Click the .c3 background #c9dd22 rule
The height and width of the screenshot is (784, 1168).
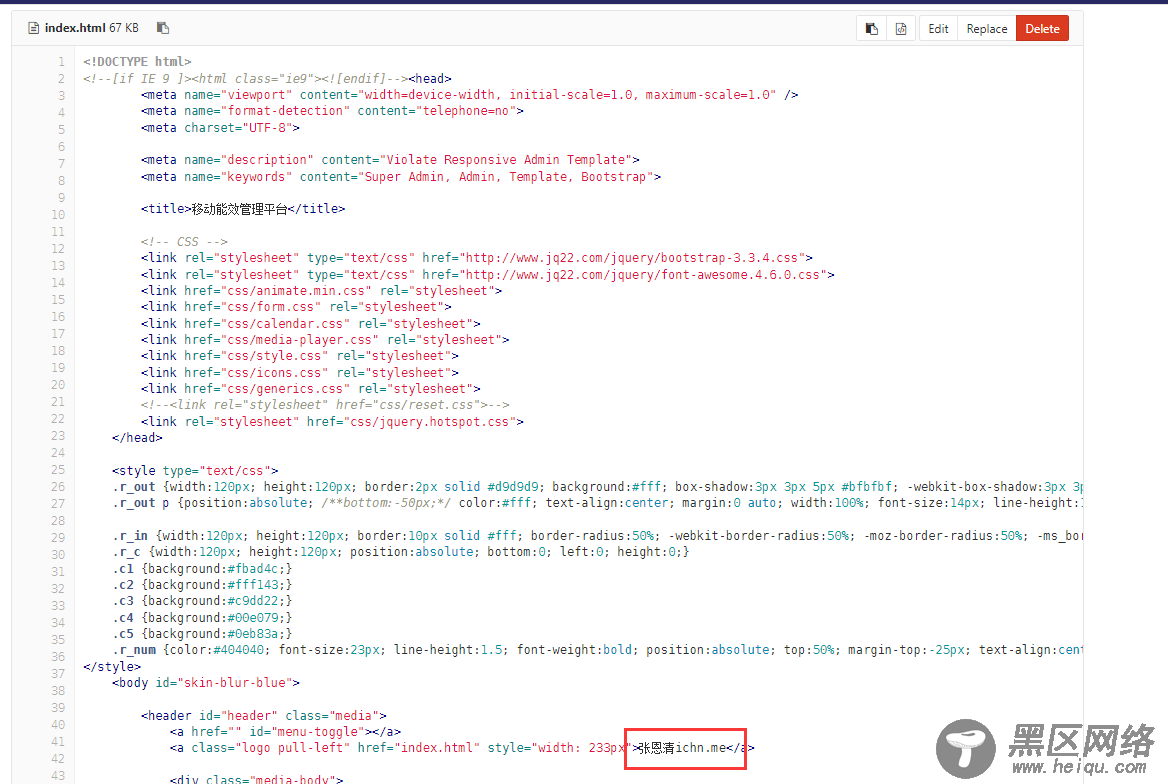[x=202, y=601]
